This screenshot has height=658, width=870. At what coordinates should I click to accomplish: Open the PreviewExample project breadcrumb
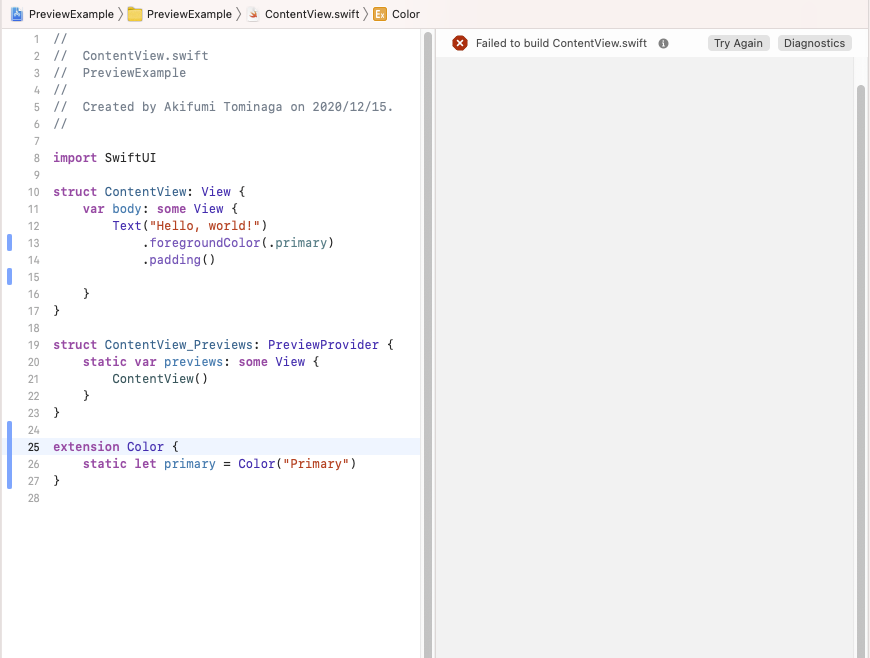pos(71,14)
